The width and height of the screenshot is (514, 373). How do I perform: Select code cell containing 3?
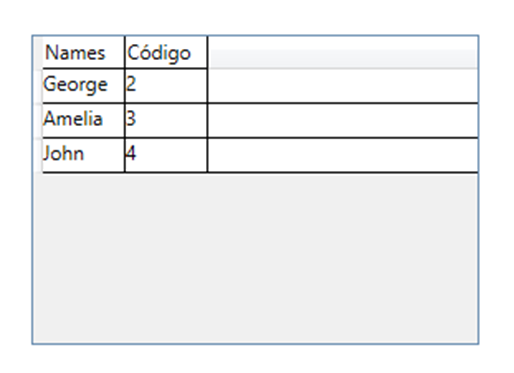pyautogui.click(x=166, y=120)
